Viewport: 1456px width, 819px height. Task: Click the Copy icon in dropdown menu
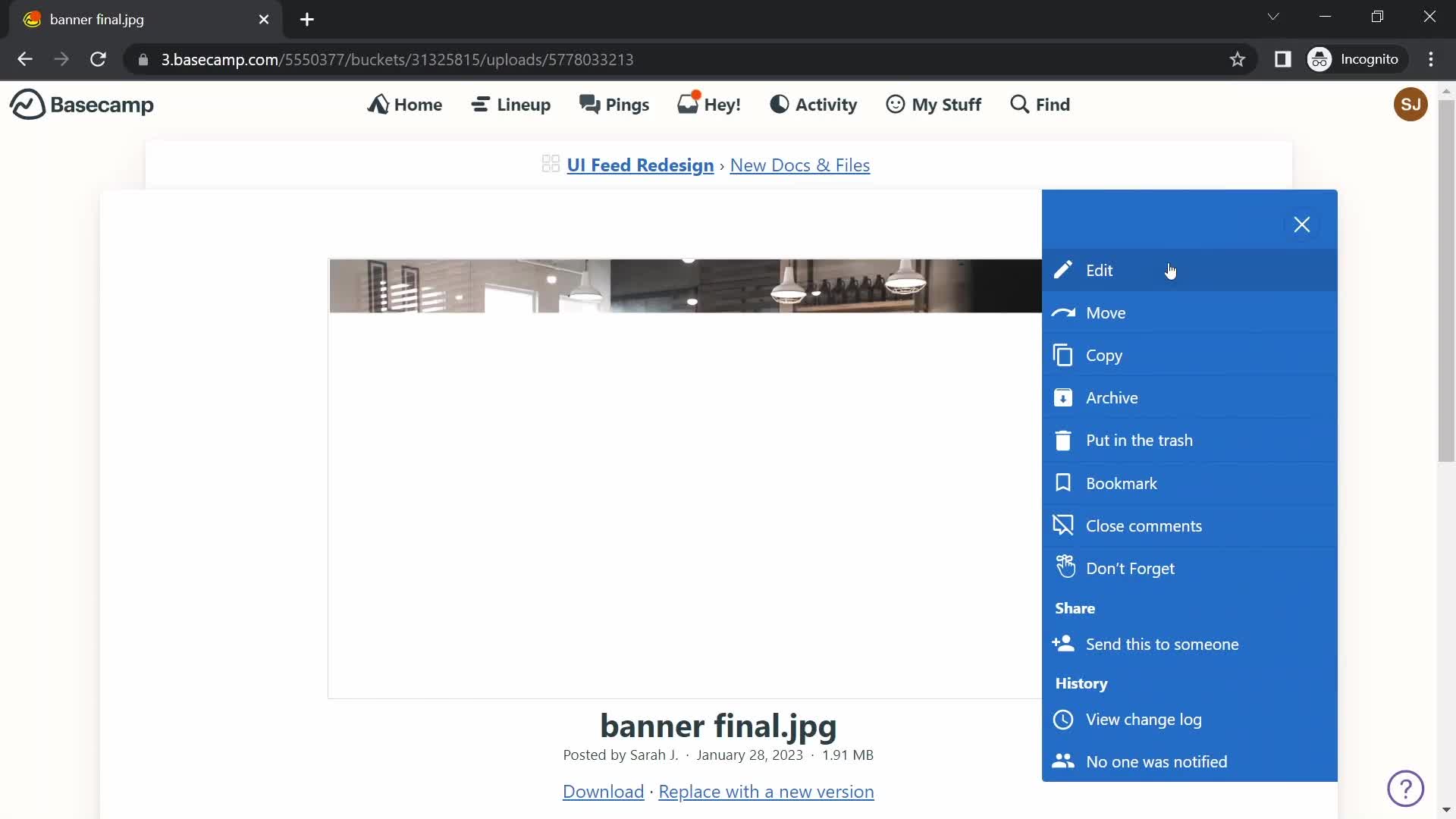pyautogui.click(x=1064, y=355)
